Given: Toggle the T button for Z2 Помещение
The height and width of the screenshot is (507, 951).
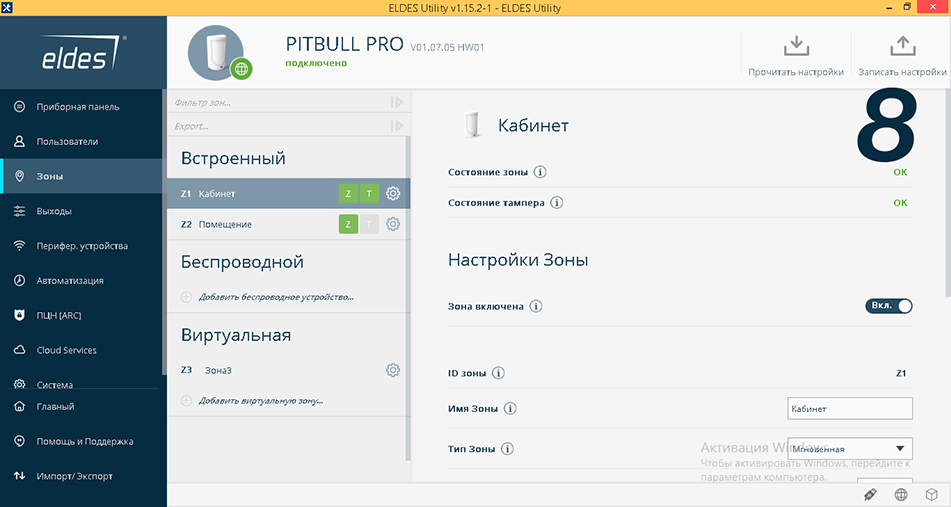Looking at the screenshot, I should (x=369, y=224).
